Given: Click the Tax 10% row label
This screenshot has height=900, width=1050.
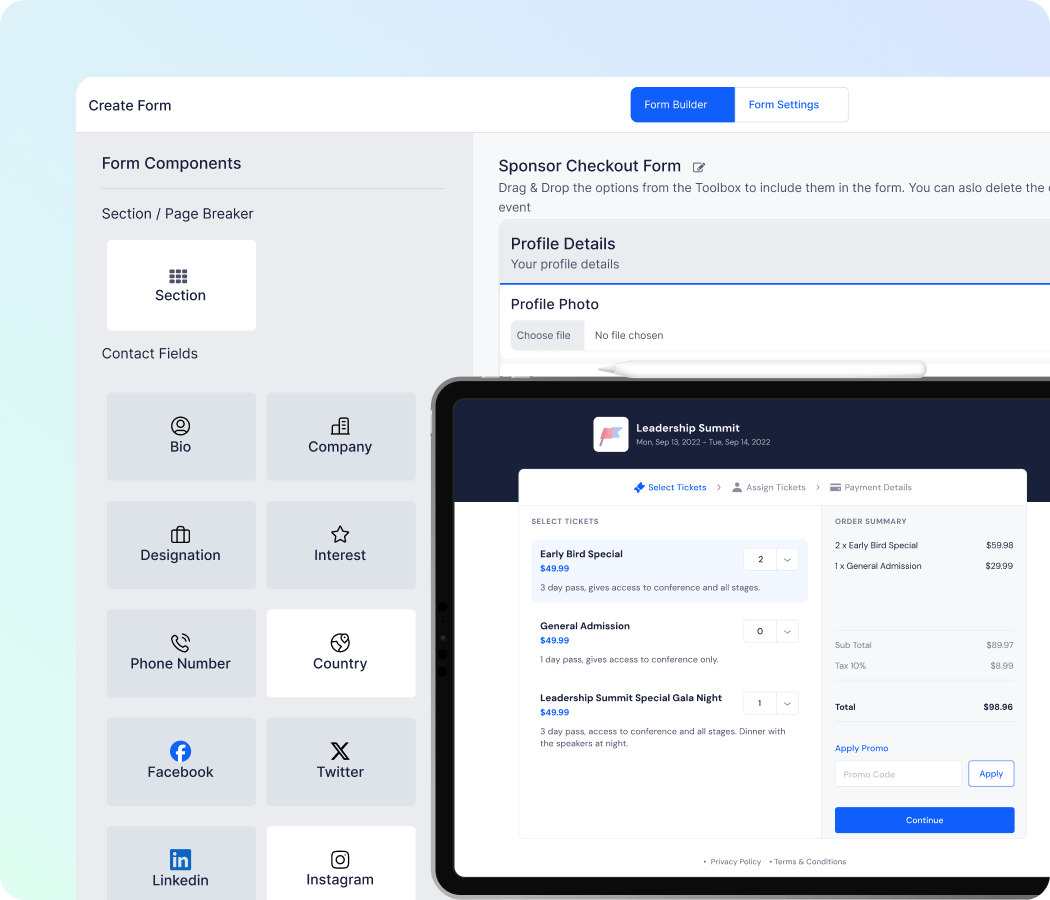Looking at the screenshot, I should pyautogui.click(x=850, y=666).
